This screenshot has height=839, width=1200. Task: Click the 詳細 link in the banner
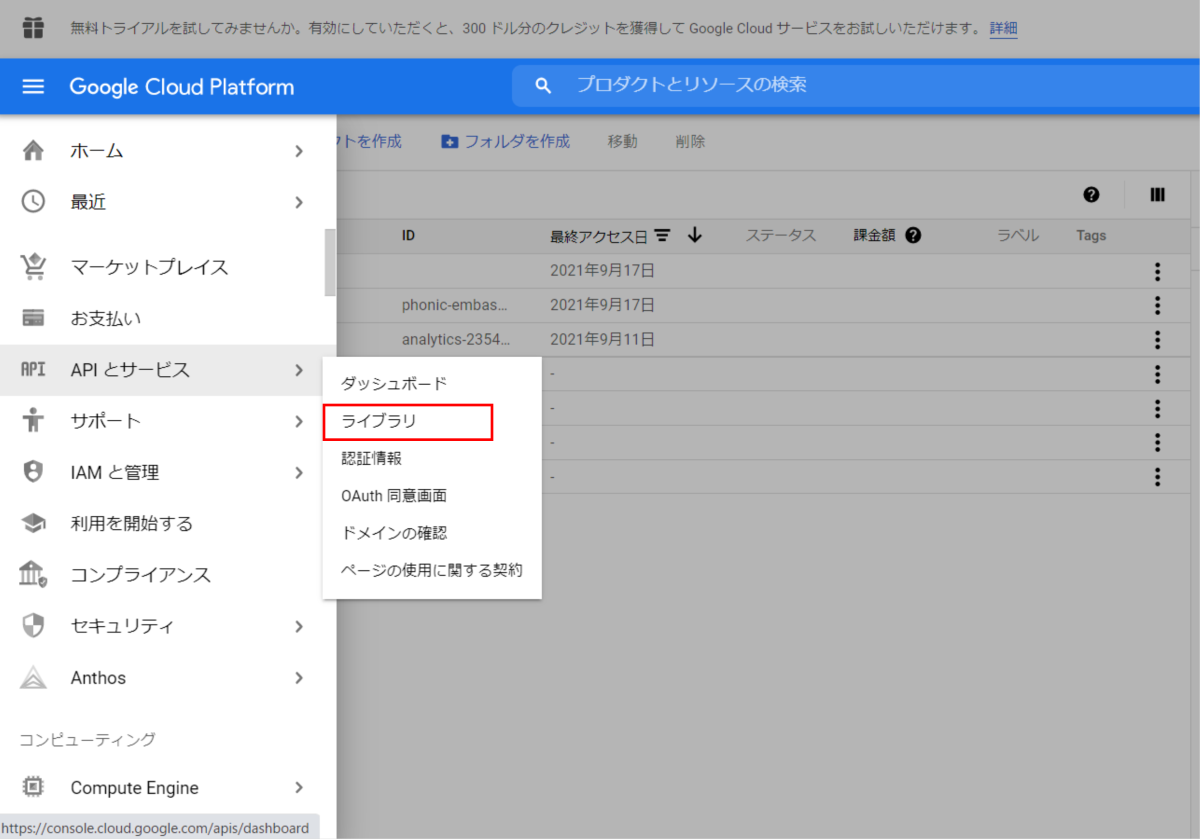tap(1003, 28)
